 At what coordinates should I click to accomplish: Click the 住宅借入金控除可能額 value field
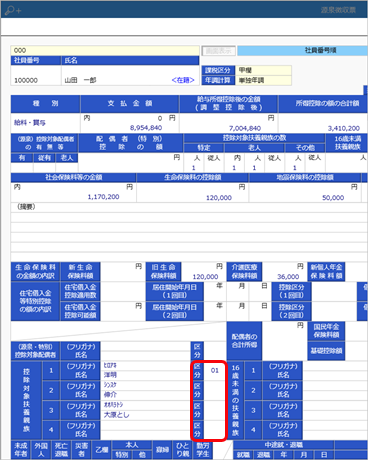point(123,312)
